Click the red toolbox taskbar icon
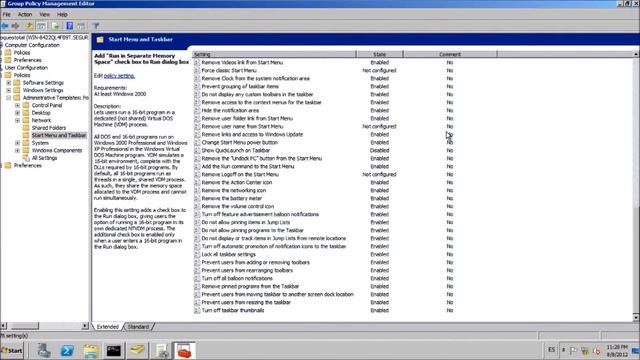640x360 pixels. 184,351
